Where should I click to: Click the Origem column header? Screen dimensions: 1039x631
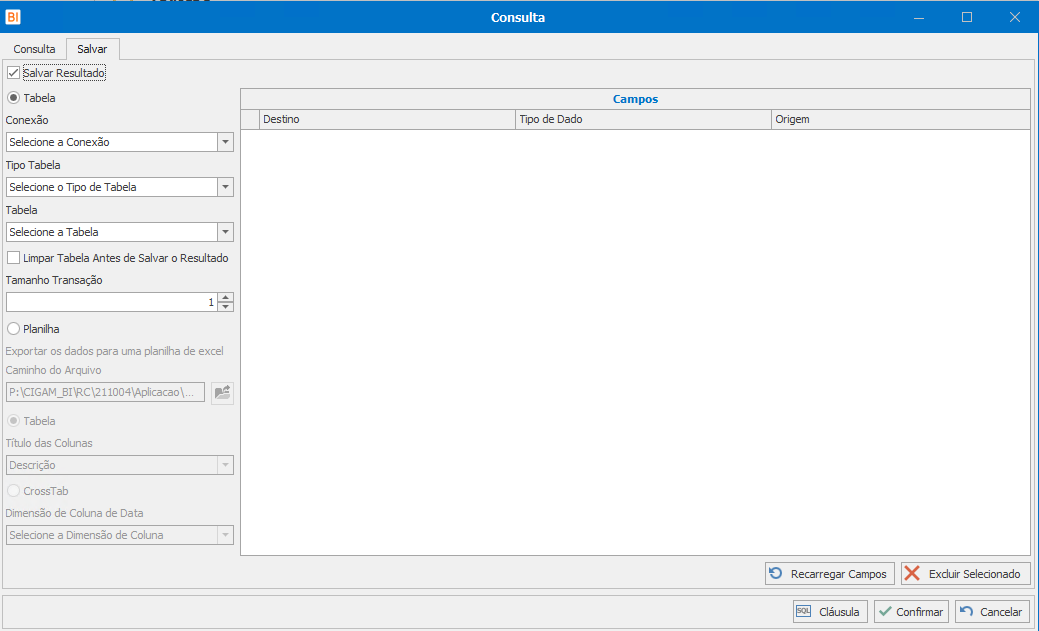901,119
